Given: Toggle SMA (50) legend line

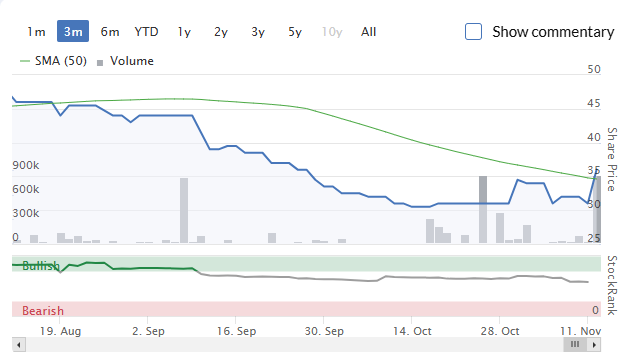Looking at the screenshot, I should [53, 61].
